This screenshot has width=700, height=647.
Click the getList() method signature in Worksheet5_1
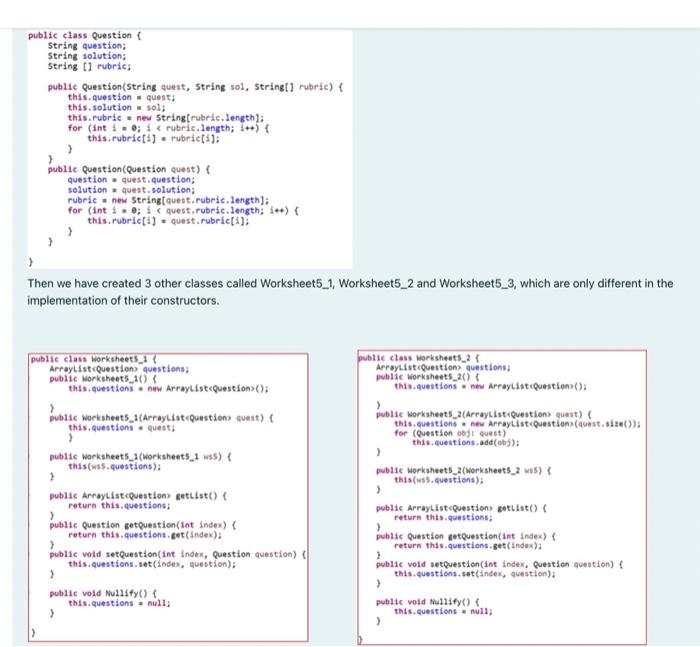coord(138,496)
